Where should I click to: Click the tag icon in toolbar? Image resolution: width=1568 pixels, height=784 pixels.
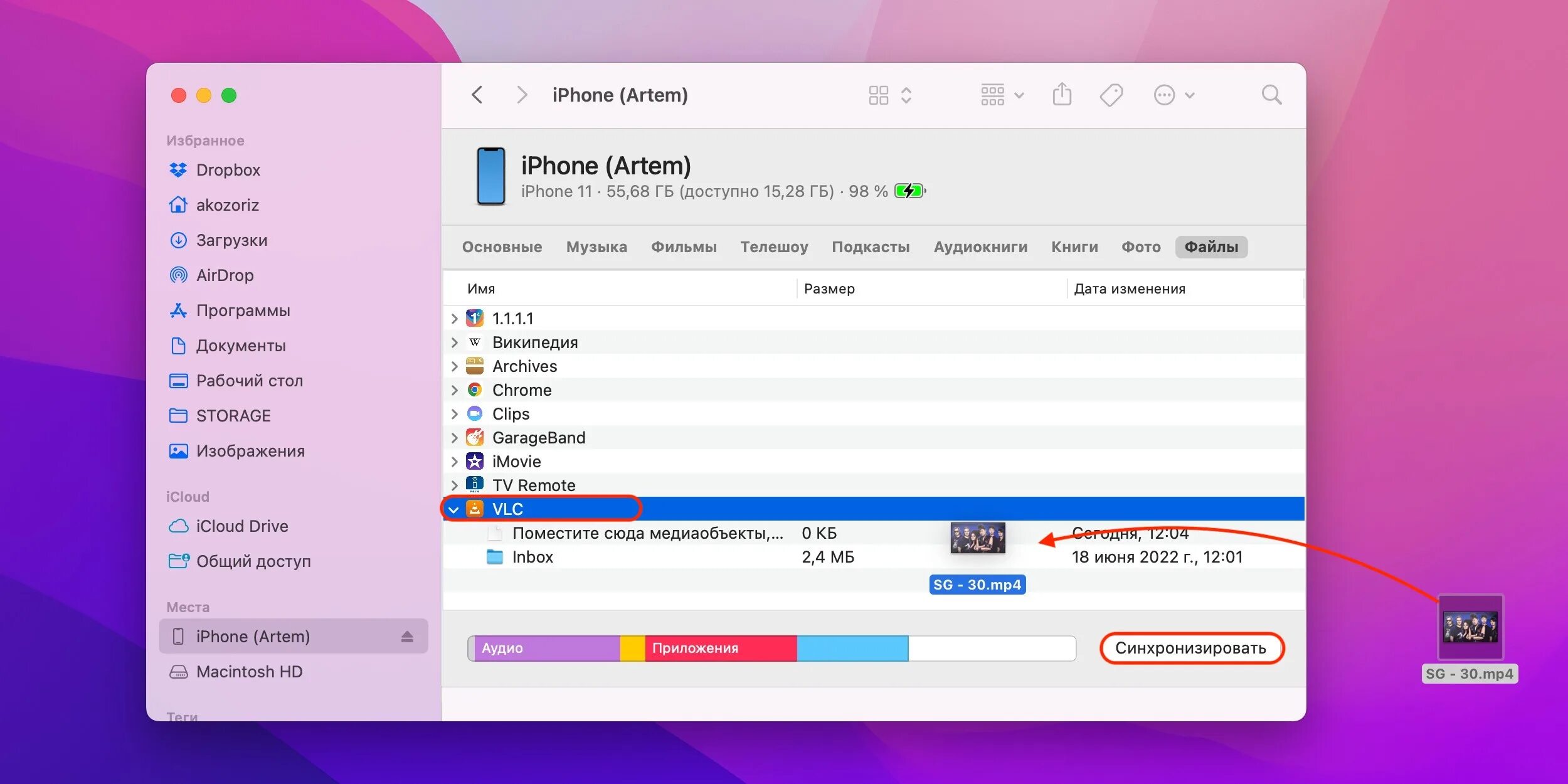1111,95
